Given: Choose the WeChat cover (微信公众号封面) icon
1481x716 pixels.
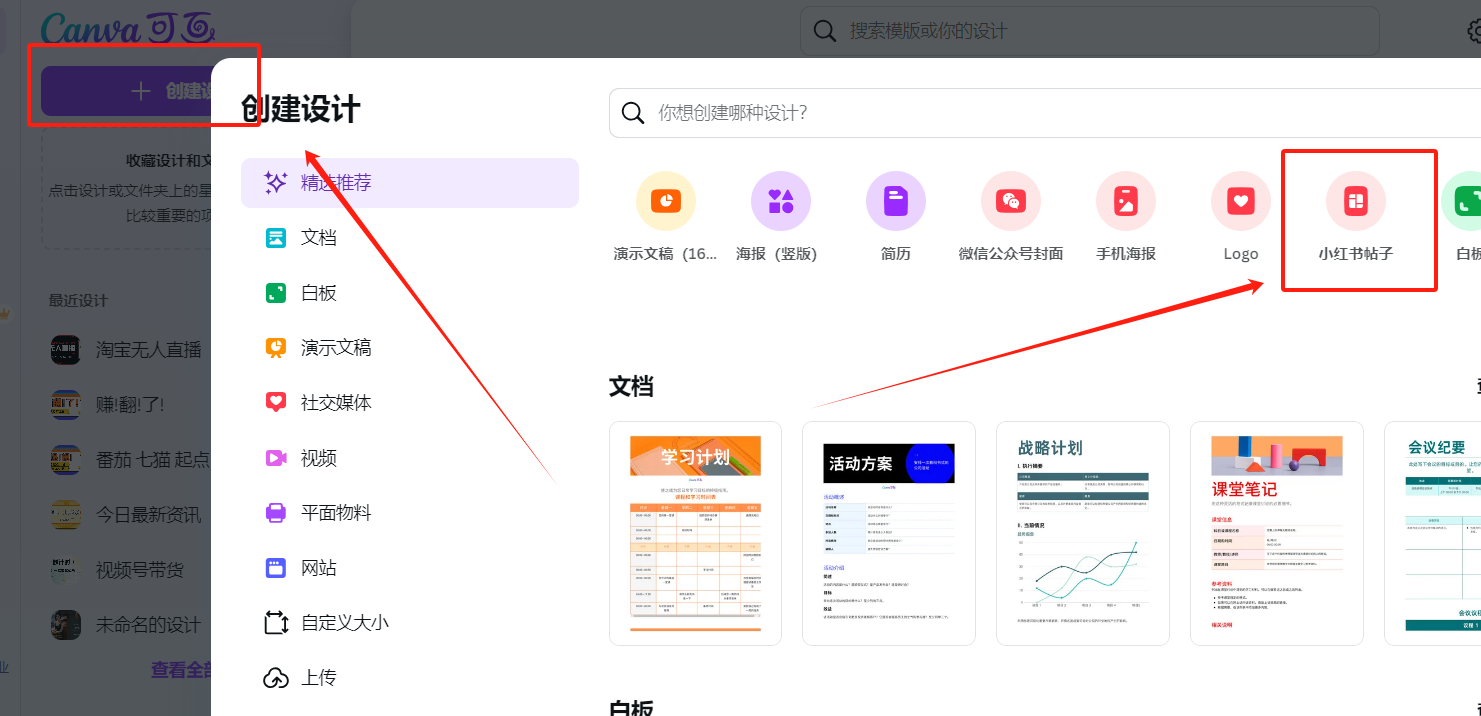Looking at the screenshot, I should [1010, 201].
